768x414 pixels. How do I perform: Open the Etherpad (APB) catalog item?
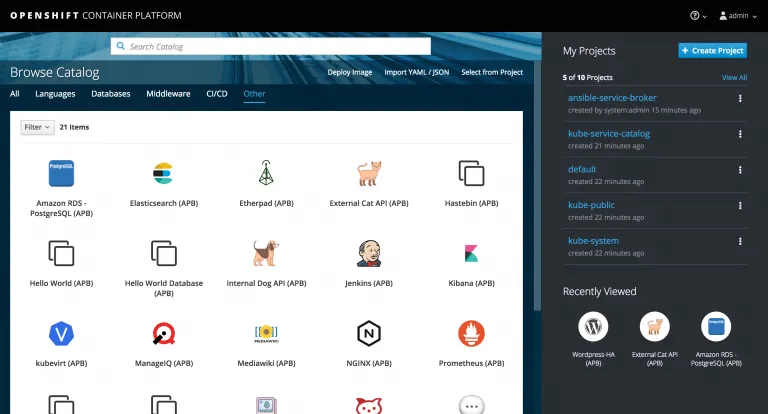[x=266, y=172]
